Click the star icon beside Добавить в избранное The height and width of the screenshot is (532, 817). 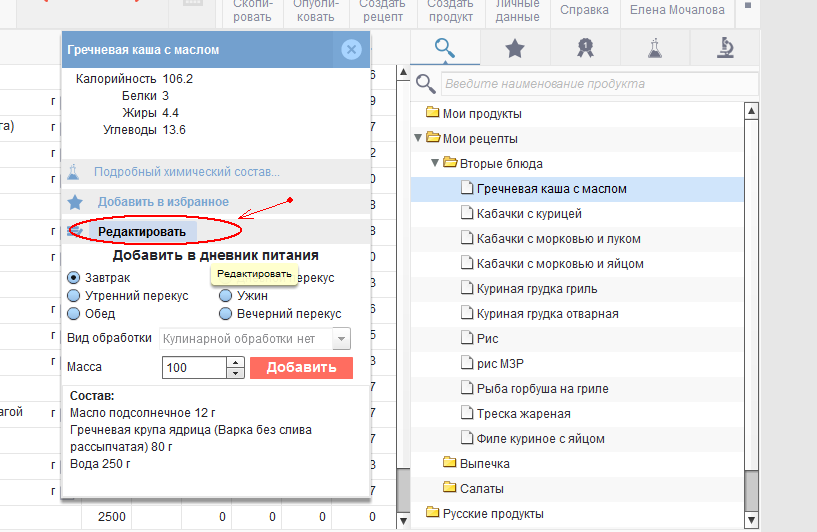point(74,202)
